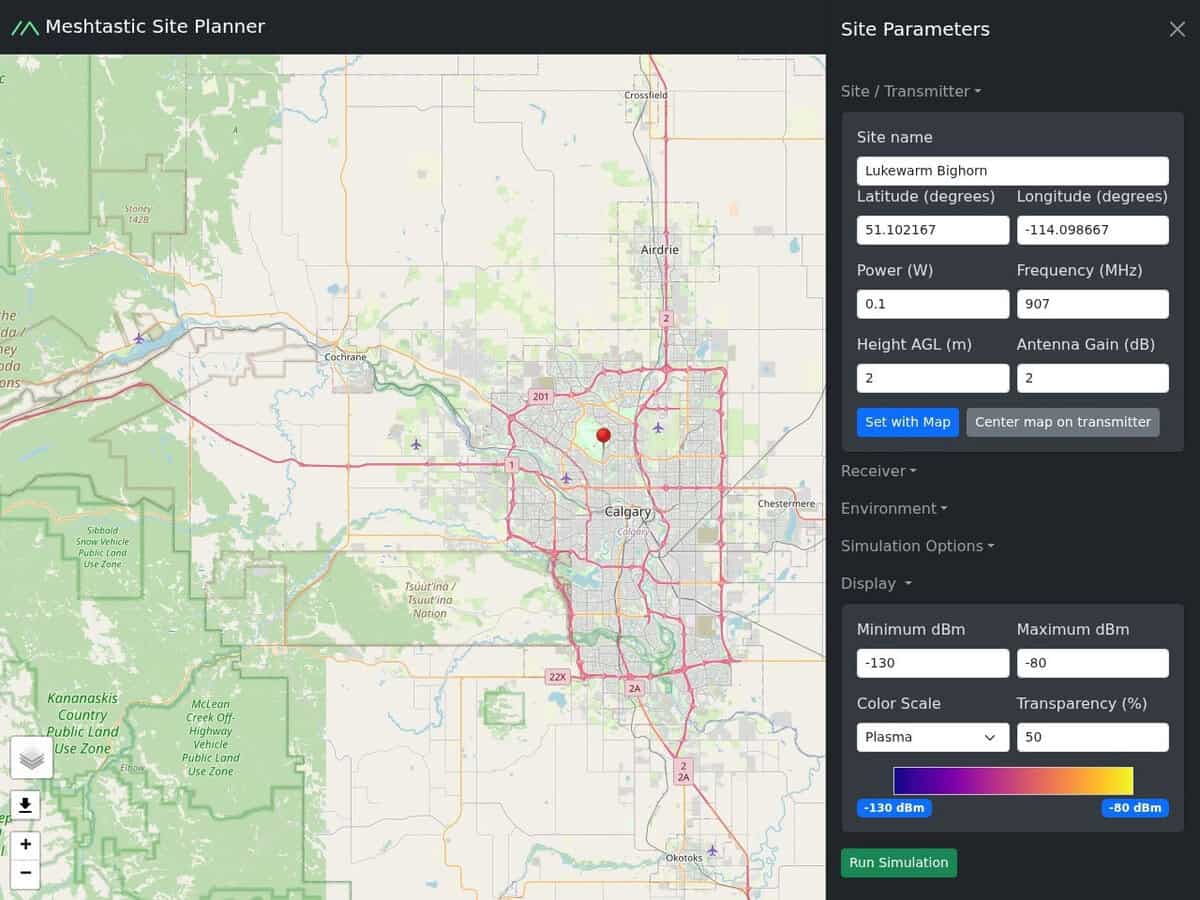Click the Cochrane label on map
Image resolution: width=1200 pixels, height=900 pixels.
[346, 357]
